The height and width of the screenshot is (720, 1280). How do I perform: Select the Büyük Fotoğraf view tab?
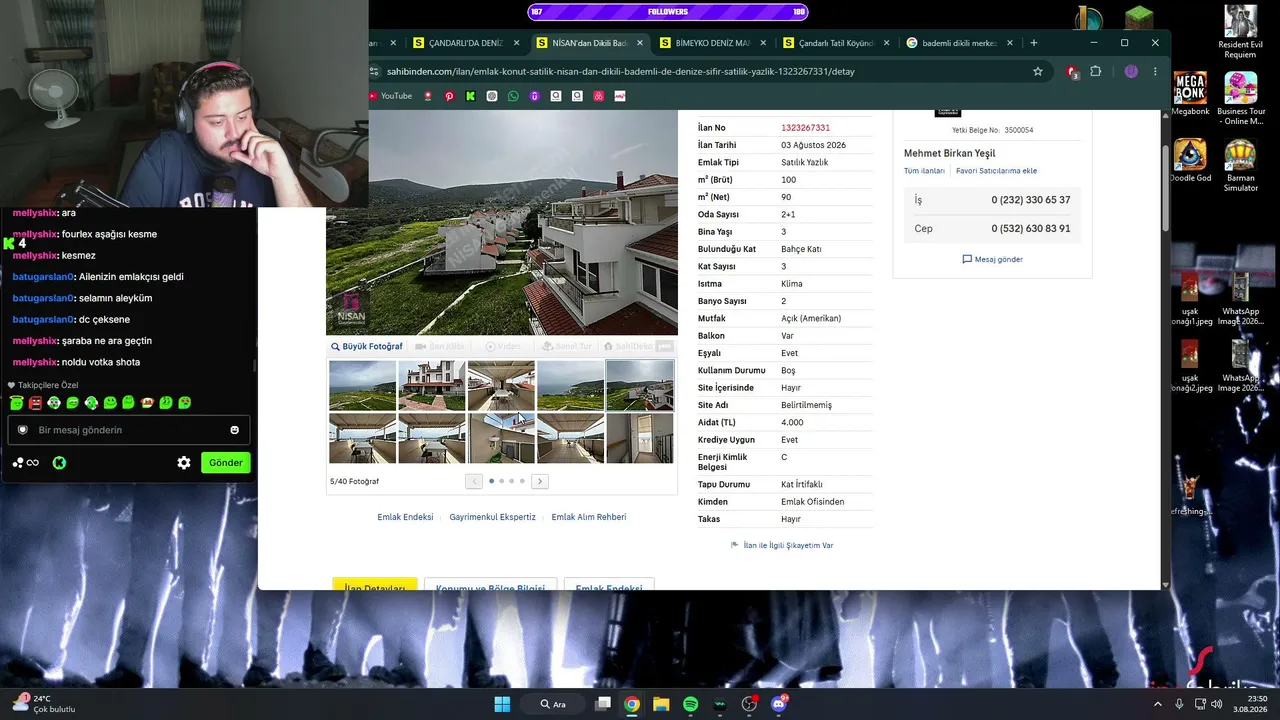[367, 347]
